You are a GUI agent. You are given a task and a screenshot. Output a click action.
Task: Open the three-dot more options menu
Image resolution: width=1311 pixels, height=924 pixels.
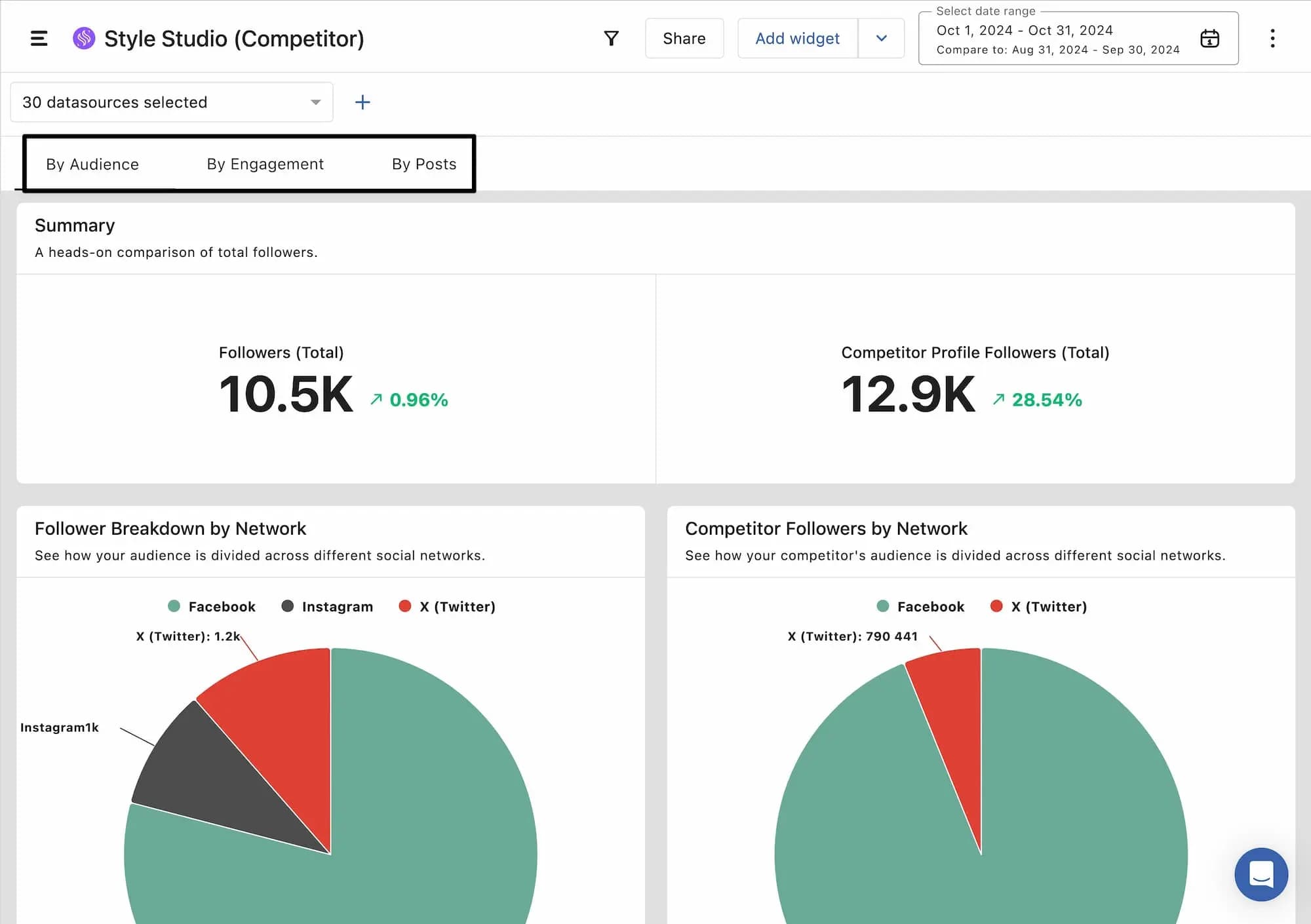[x=1272, y=39]
